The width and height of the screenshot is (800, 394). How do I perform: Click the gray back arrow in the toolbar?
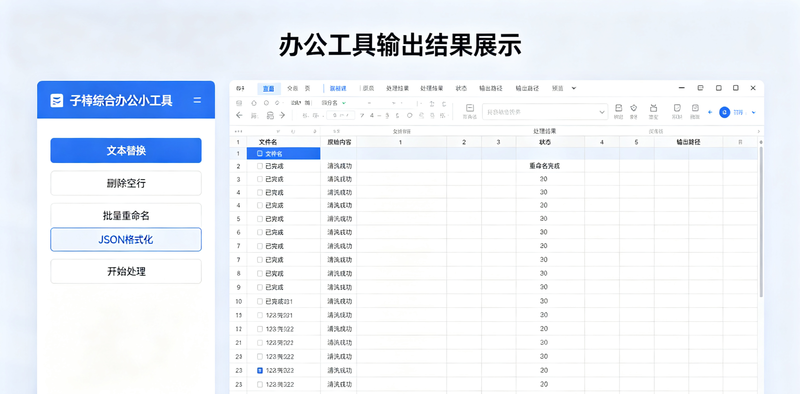[x=239, y=115]
